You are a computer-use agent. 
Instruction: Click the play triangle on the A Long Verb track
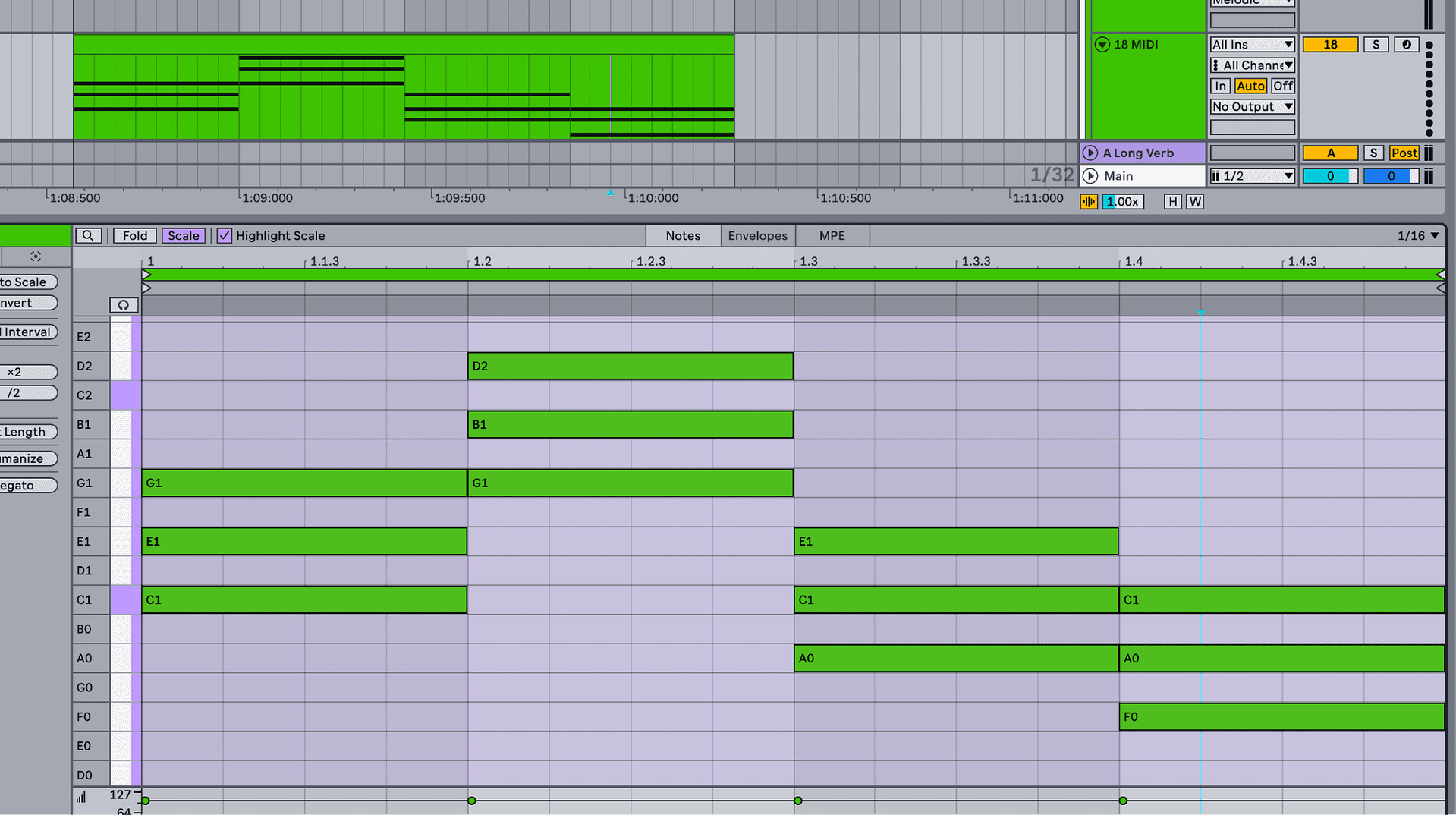coord(1091,153)
